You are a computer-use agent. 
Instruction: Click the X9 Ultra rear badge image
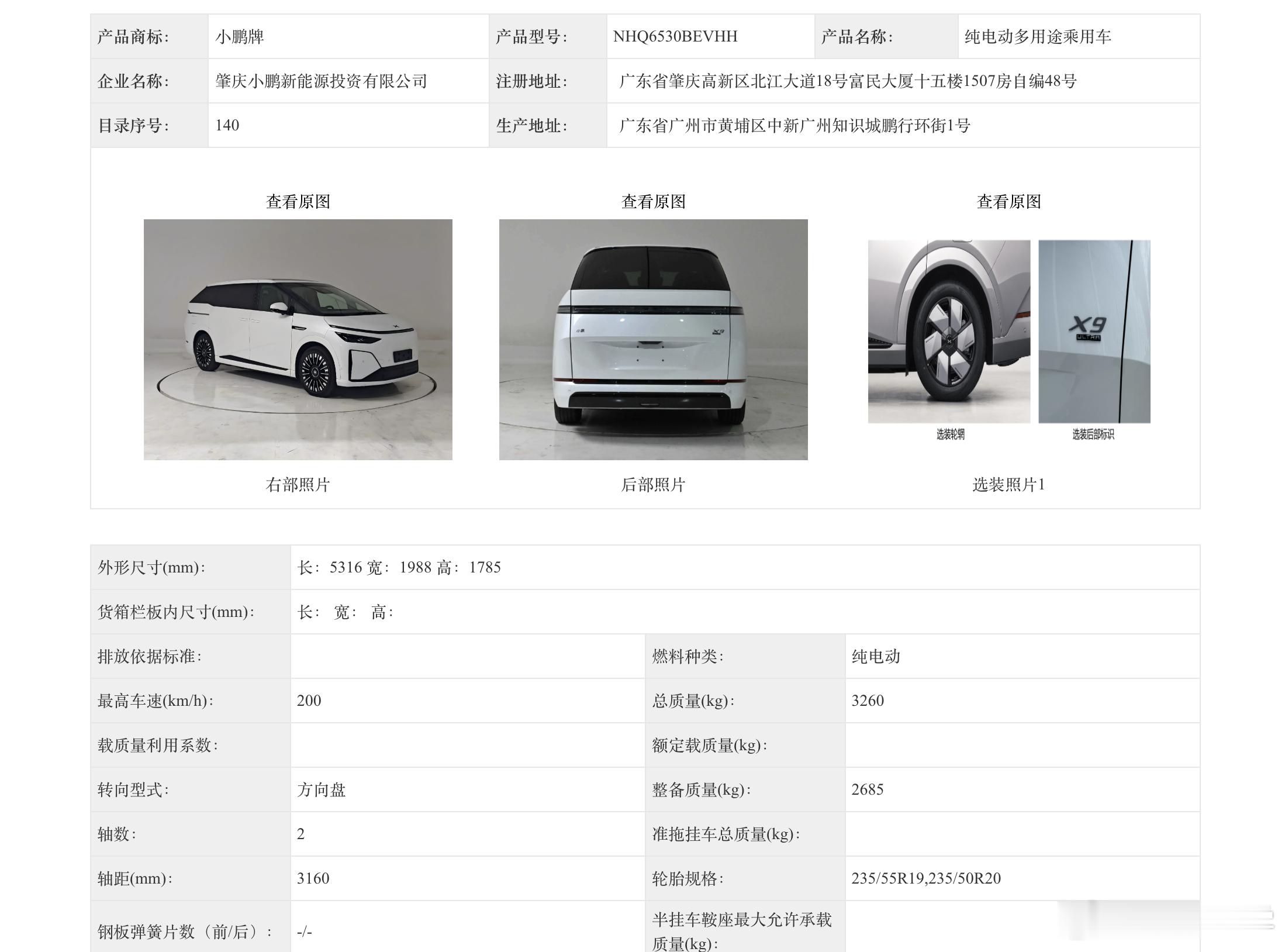(1094, 331)
